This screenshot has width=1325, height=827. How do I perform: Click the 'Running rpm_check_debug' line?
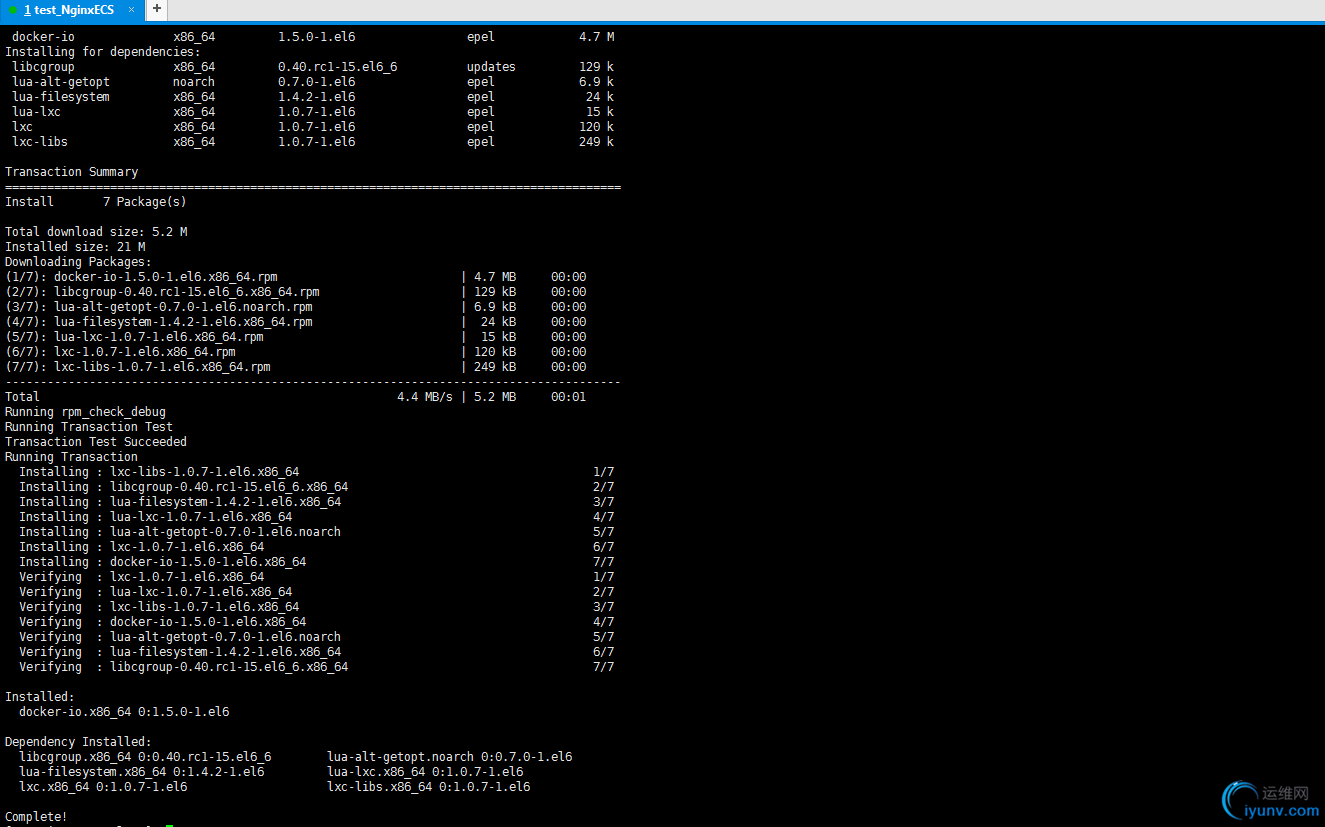pos(86,412)
